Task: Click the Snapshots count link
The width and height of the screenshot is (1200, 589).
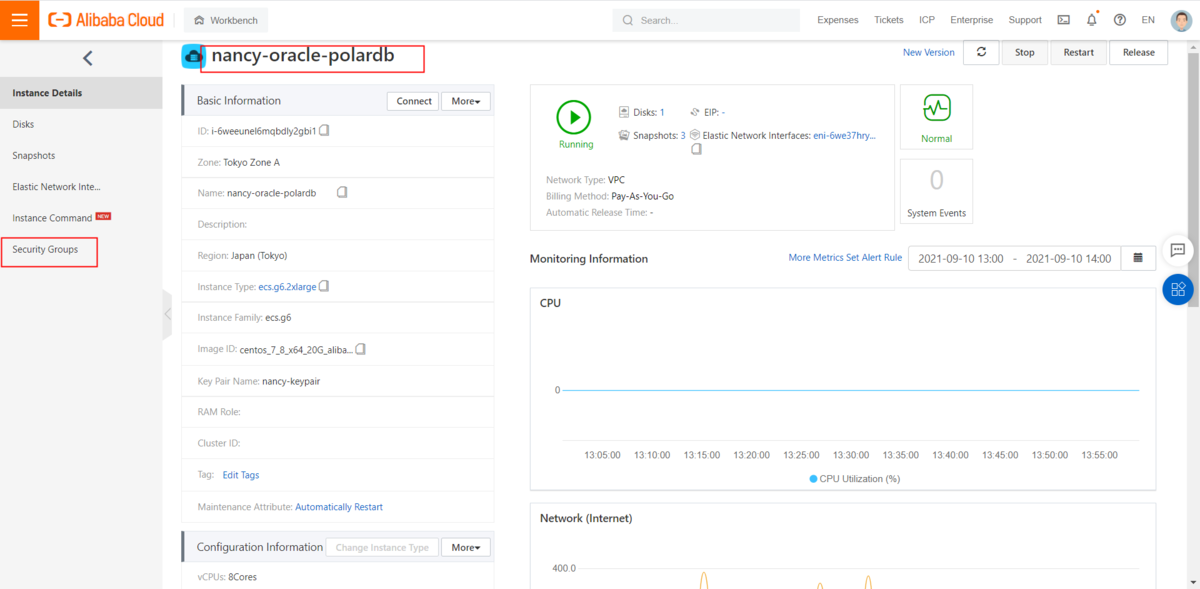Action: click(683, 135)
